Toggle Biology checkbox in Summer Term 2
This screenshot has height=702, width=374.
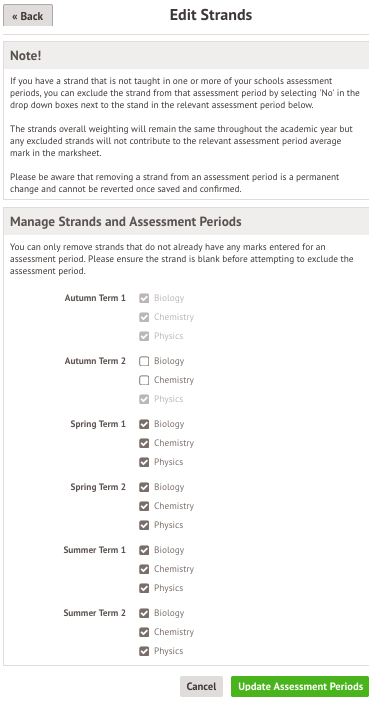point(144,613)
